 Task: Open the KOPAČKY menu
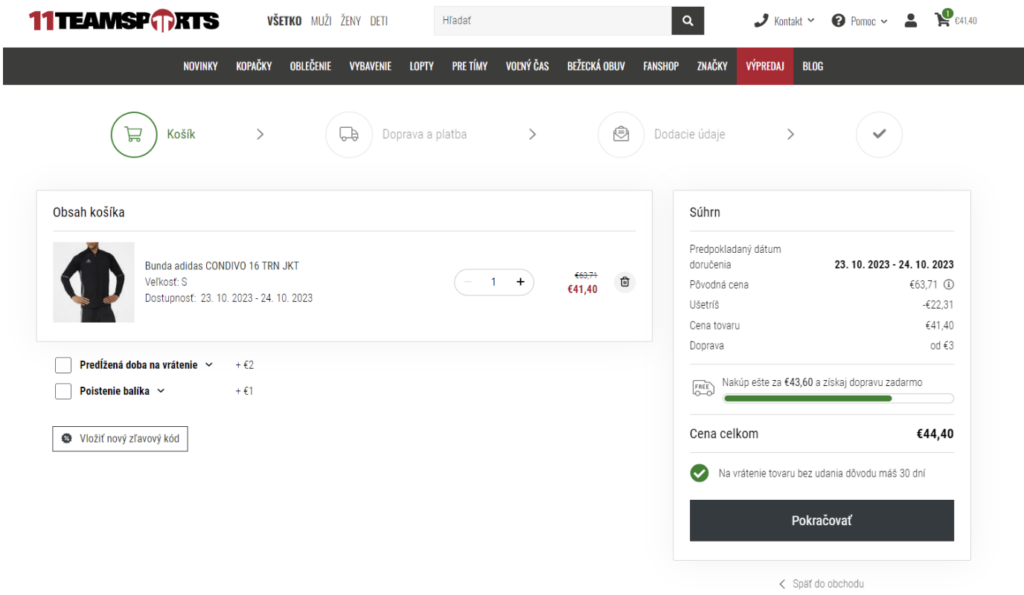point(254,66)
